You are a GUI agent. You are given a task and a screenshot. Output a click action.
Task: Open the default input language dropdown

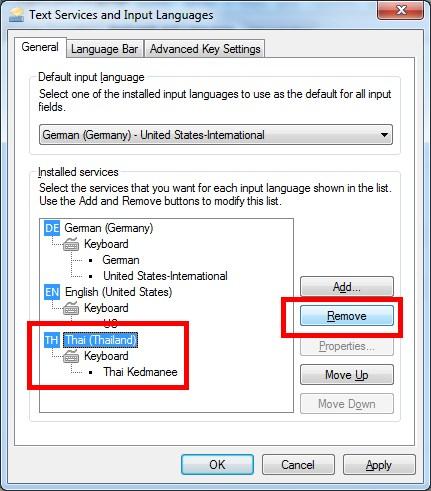(x=216, y=135)
